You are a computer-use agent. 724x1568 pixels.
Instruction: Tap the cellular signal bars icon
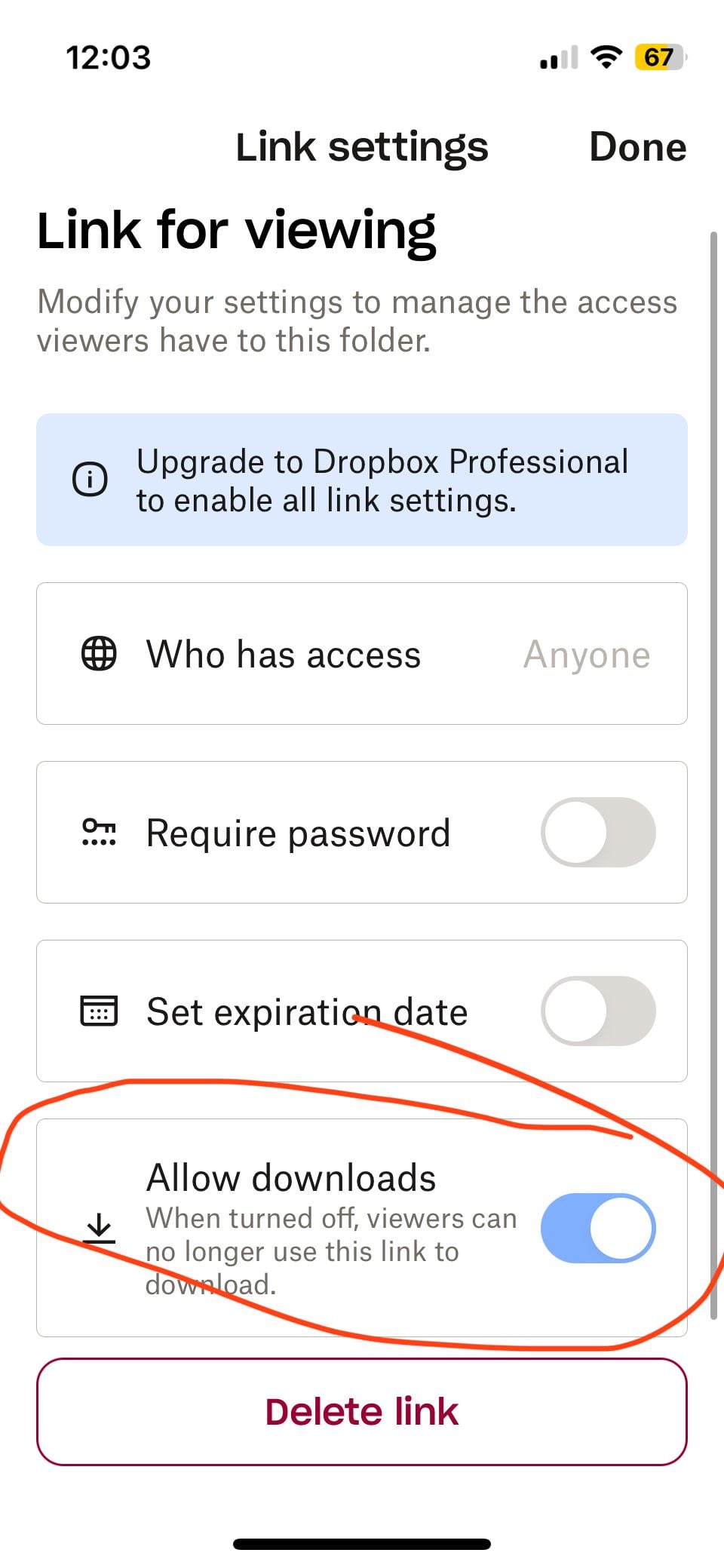pos(559,58)
